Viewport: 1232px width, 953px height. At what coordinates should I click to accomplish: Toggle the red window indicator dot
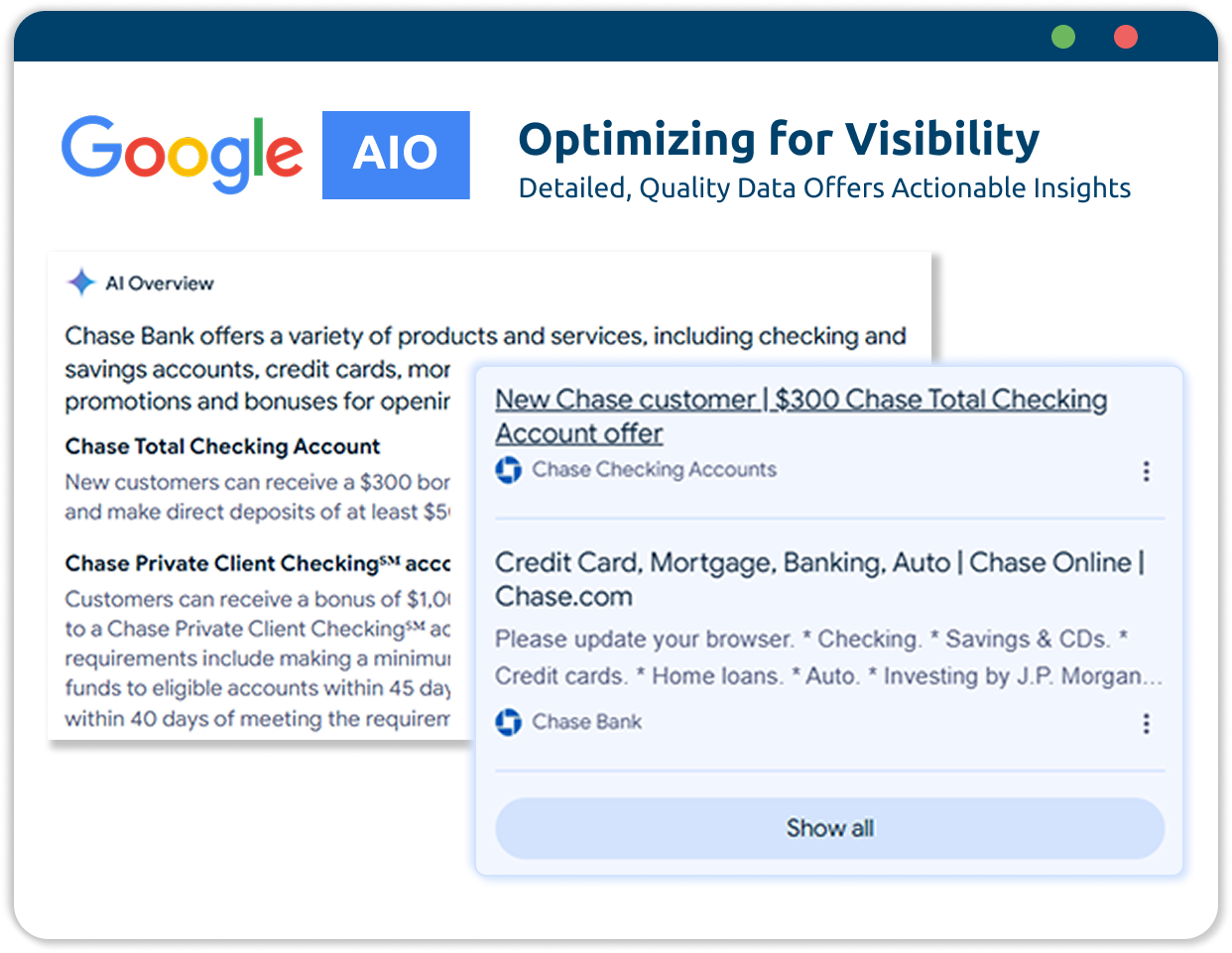[x=1126, y=37]
